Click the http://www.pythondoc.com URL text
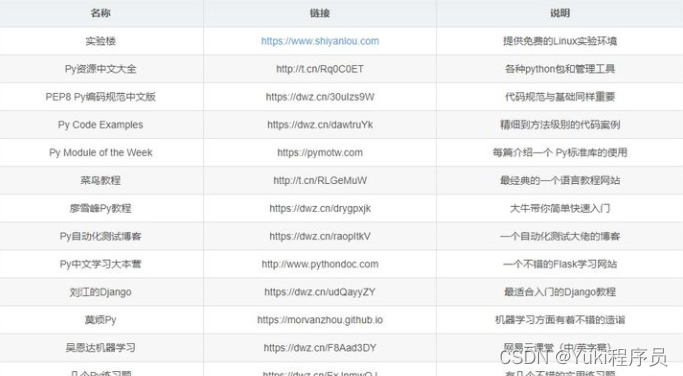The width and height of the screenshot is (683, 376). coord(320,264)
